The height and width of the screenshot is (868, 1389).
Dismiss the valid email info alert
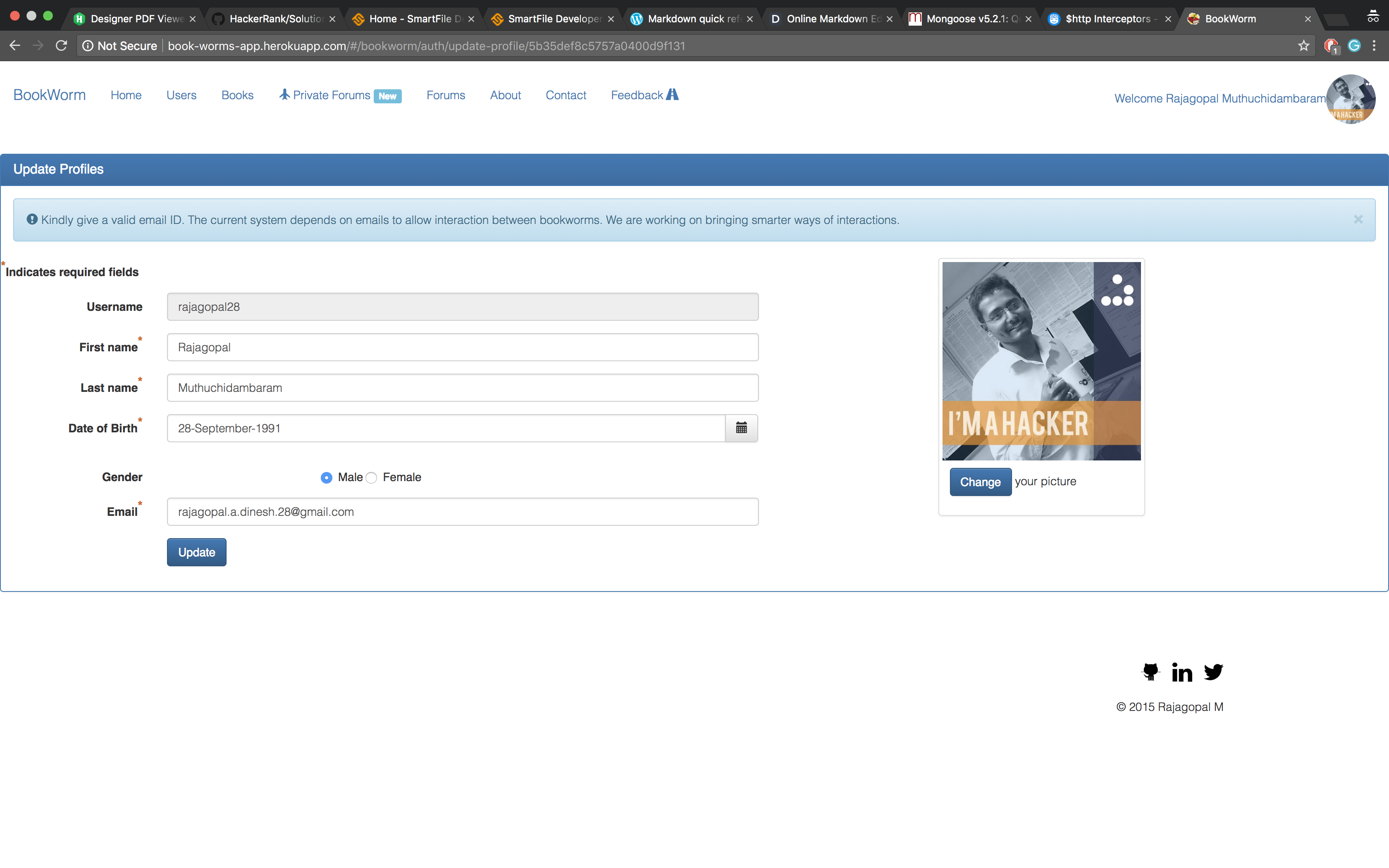pos(1358,219)
